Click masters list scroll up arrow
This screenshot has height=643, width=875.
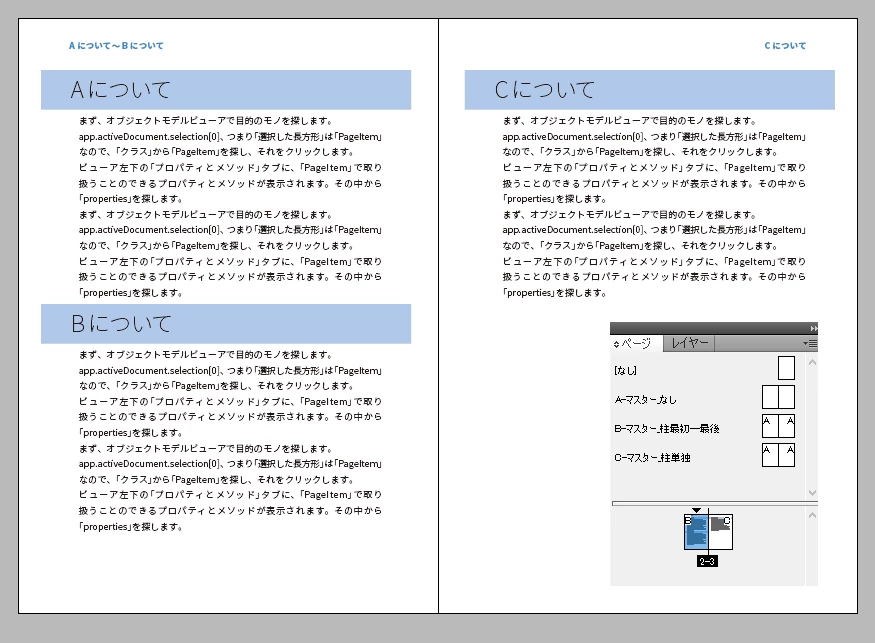coord(812,363)
